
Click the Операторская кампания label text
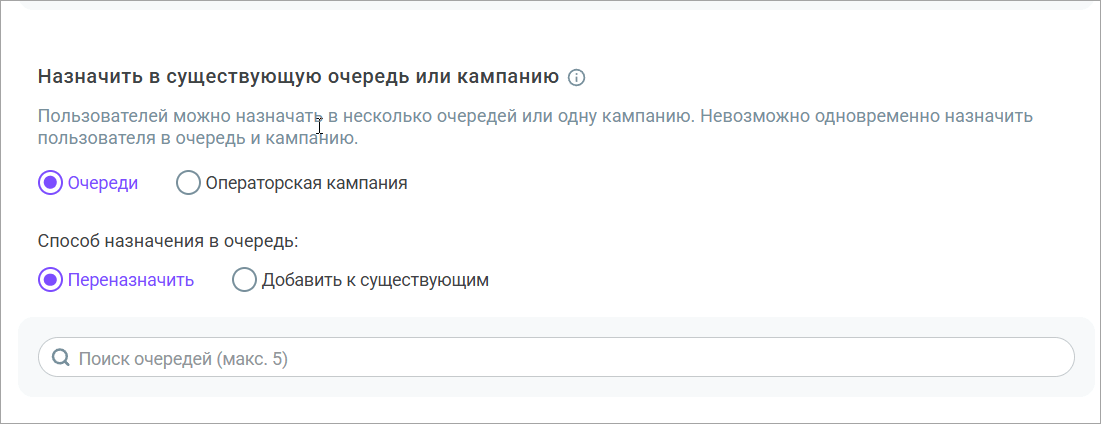[306, 183]
